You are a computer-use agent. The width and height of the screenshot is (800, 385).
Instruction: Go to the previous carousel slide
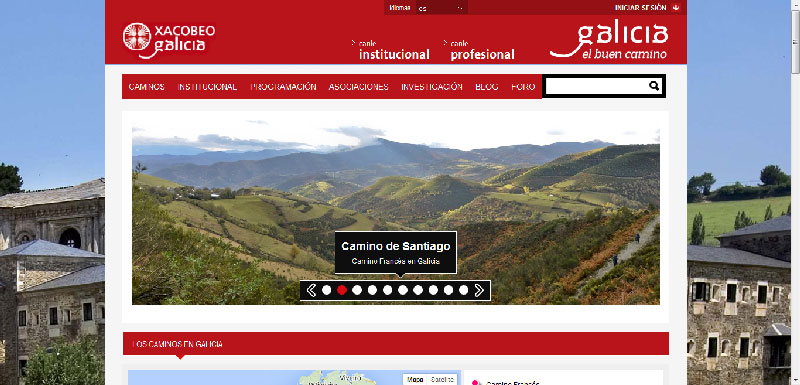pyautogui.click(x=311, y=290)
